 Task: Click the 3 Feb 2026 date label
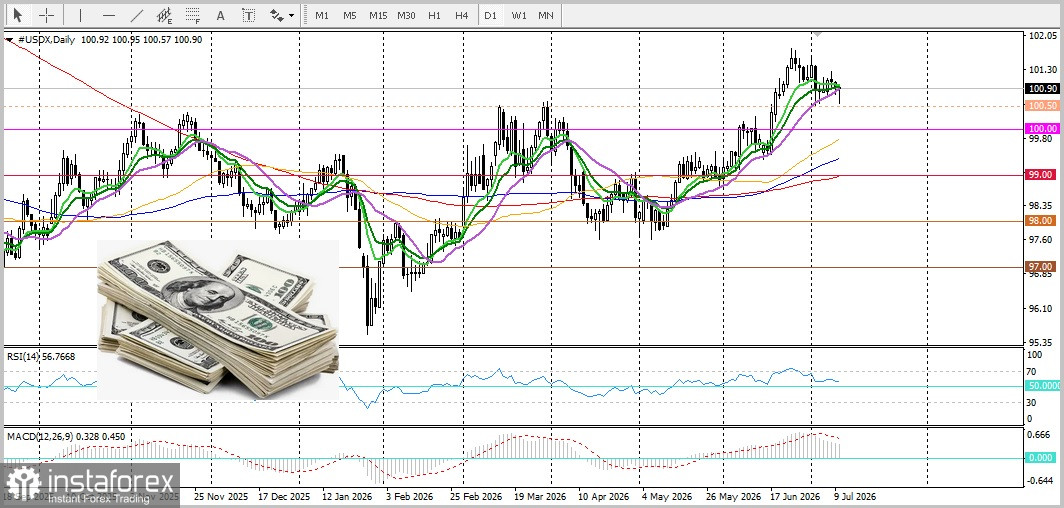click(409, 496)
